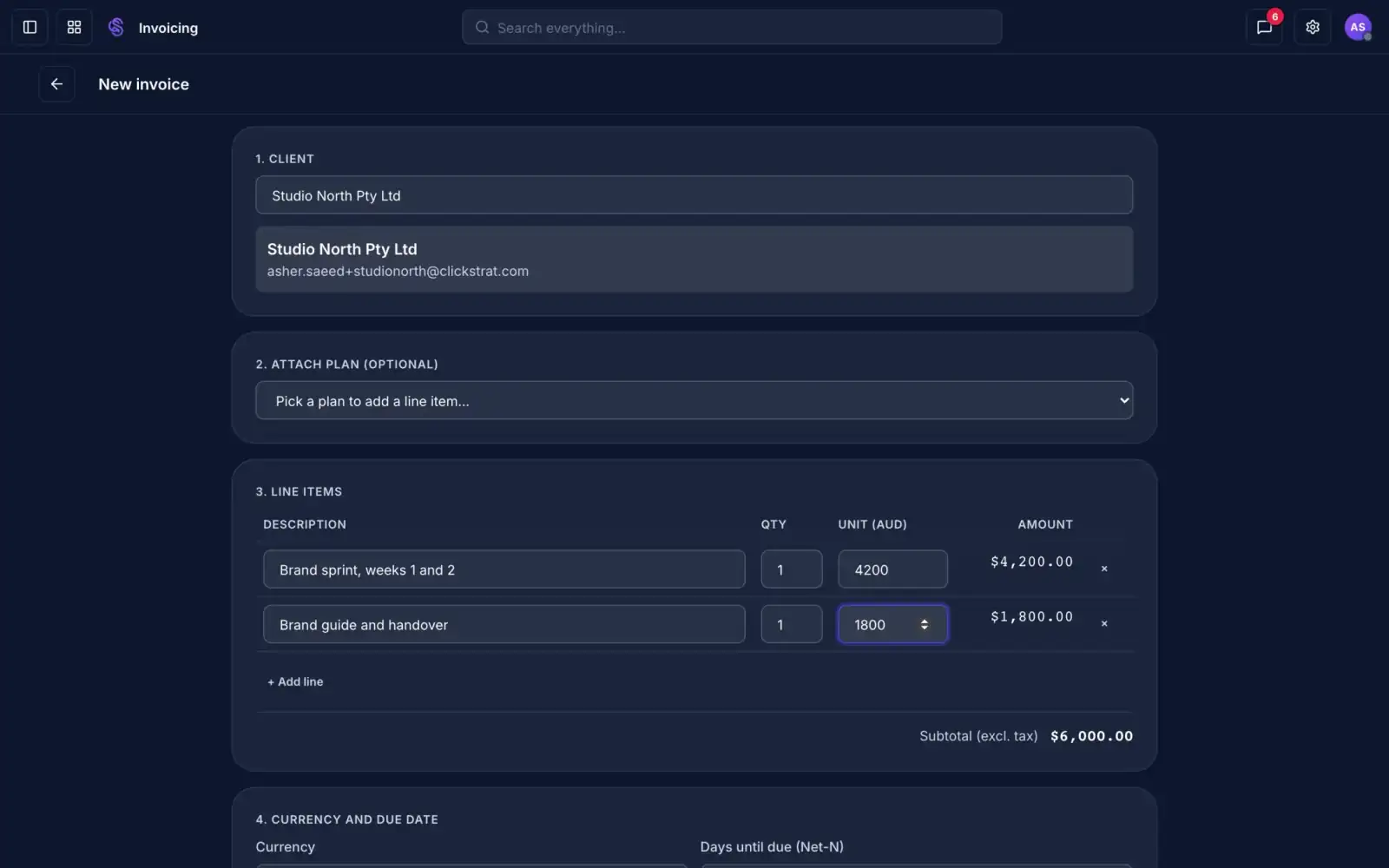Click the Invoicing logo icon
The width and height of the screenshot is (1389, 868).
pos(116,27)
